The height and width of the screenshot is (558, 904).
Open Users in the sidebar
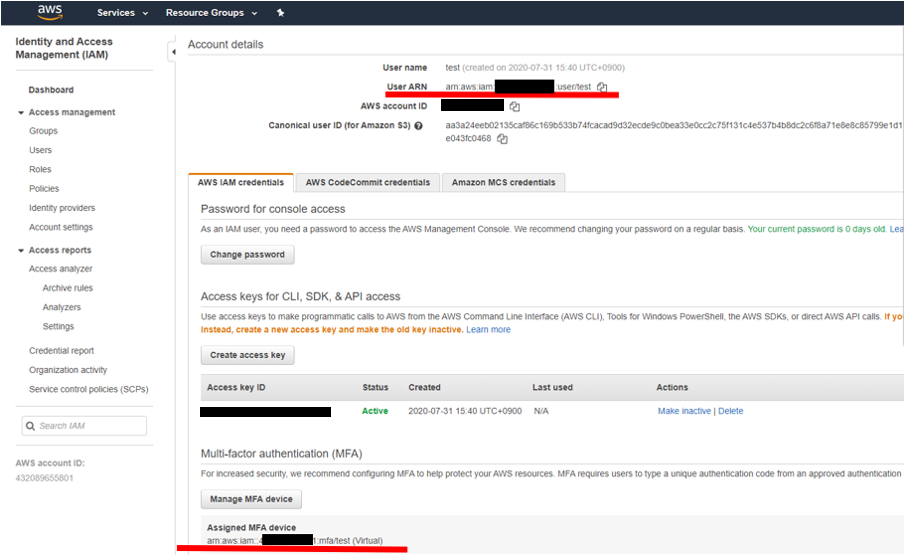(40, 150)
